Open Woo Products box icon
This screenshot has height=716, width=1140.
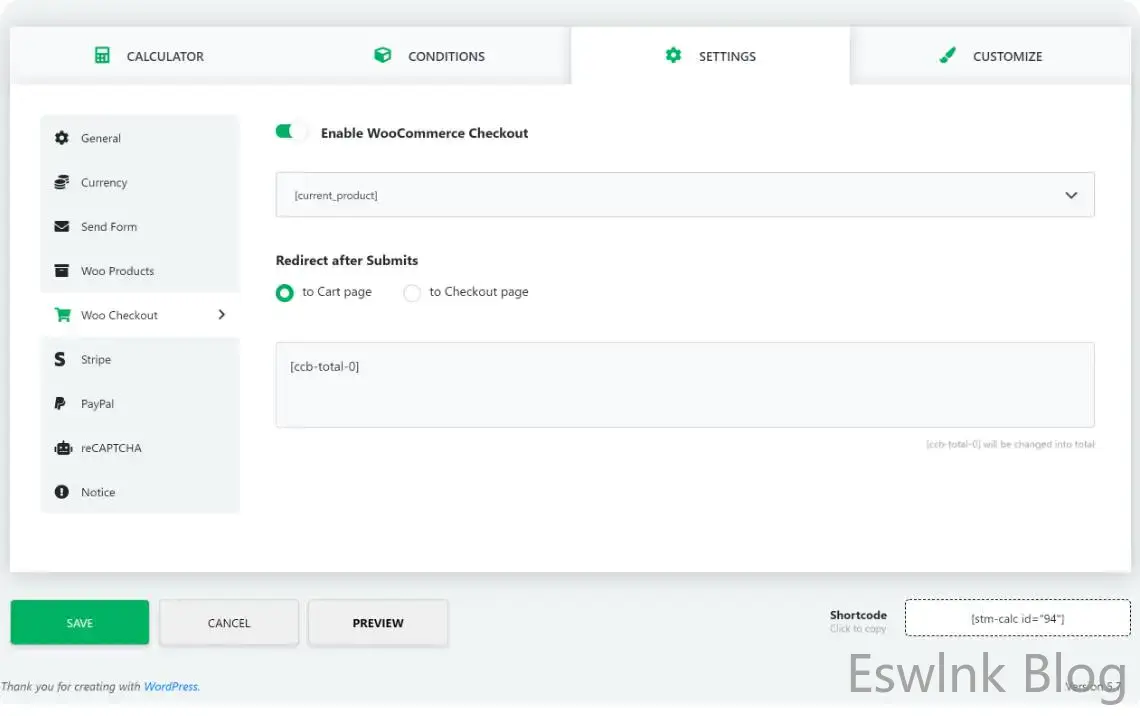pos(62,271)
